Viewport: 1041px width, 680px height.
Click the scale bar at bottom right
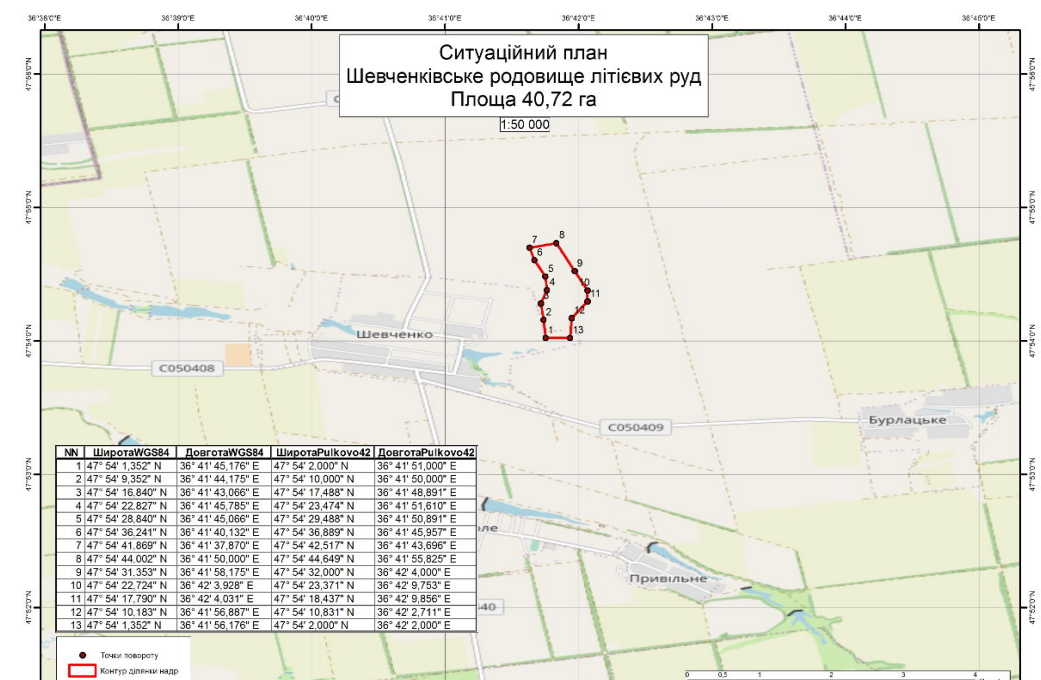[845, 675]
